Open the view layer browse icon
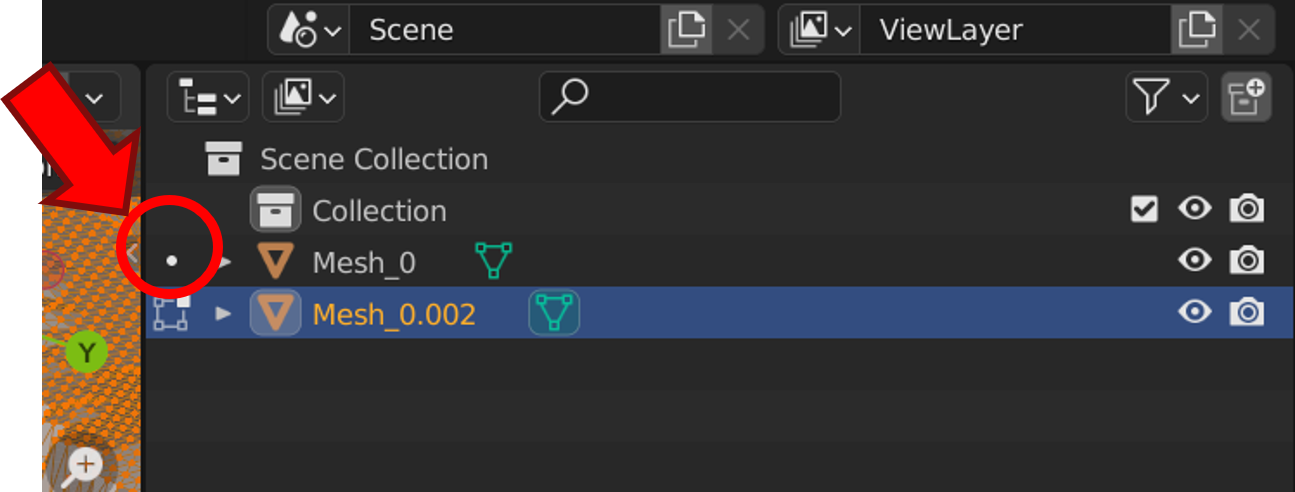This screenshot has height=492, width=1295. tap(818, 30)
